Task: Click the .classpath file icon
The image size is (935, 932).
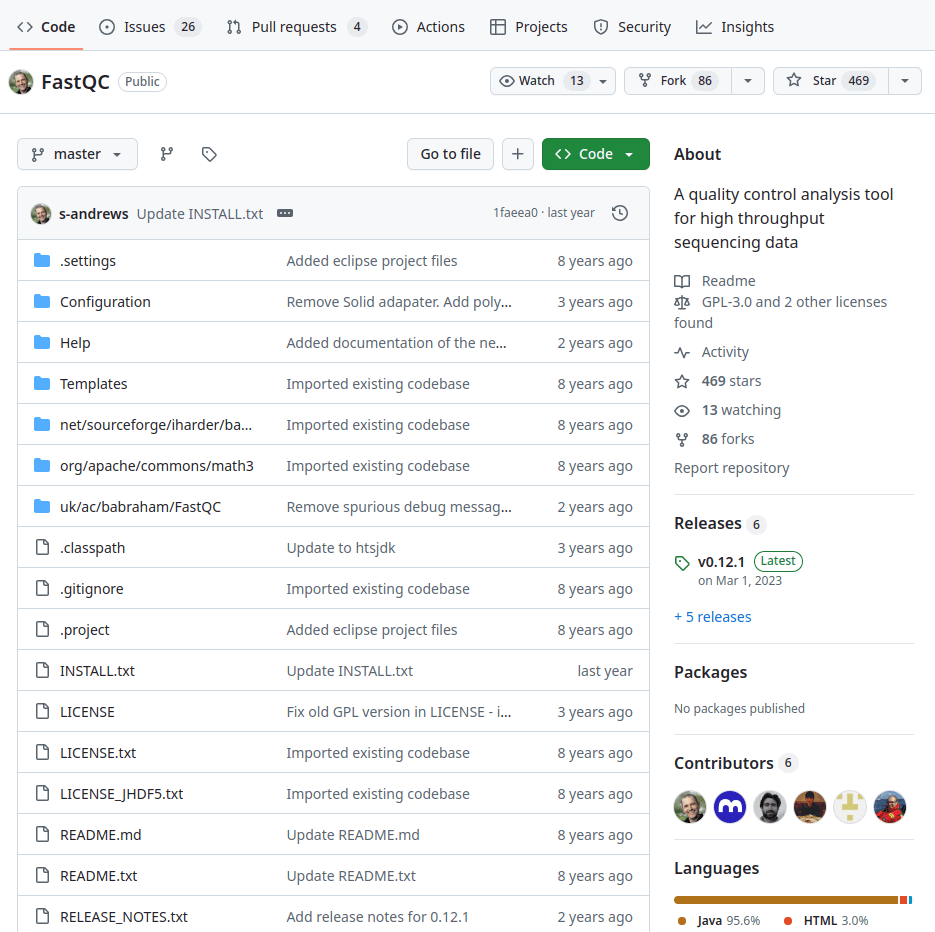Action: pyautogui.click(x=42, y=547)
